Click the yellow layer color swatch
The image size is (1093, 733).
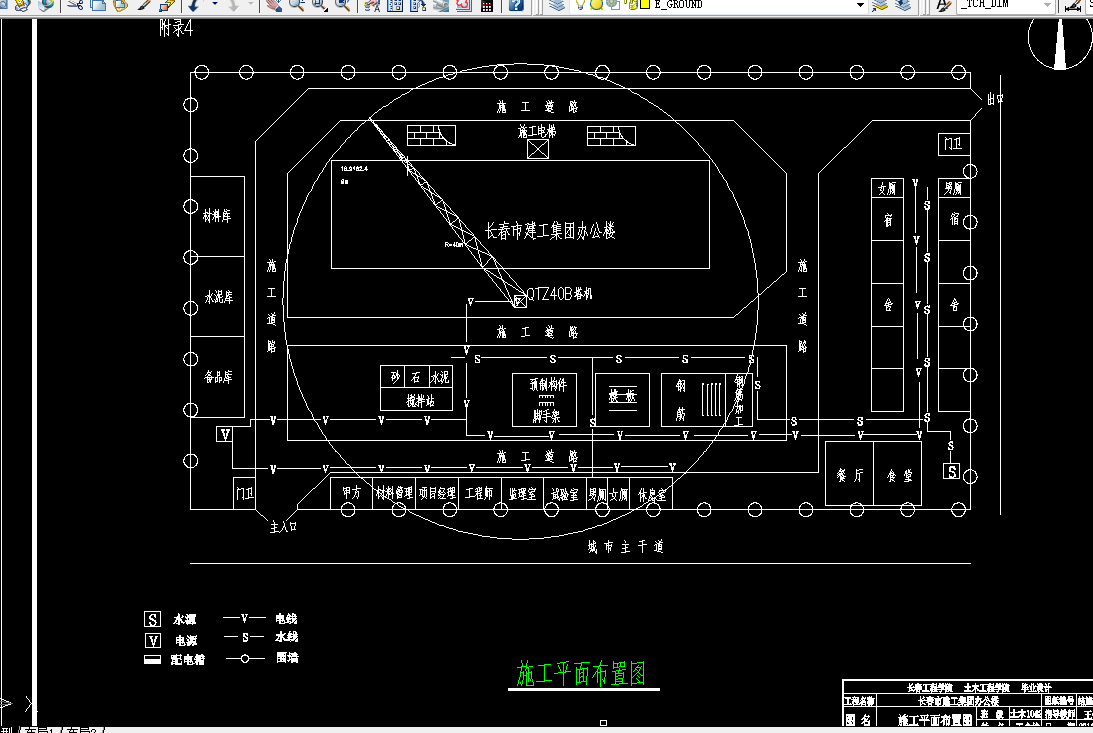tap(645, 6)
